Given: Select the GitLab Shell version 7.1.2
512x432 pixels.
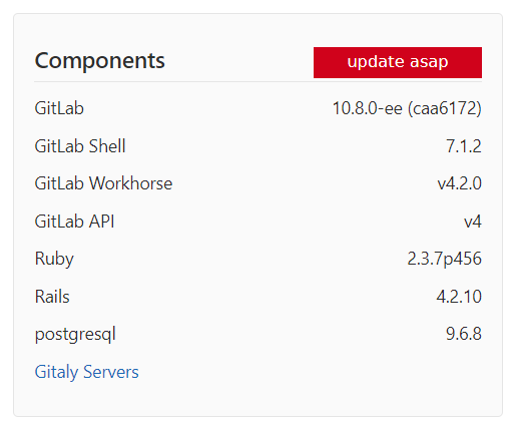Looking at the screenshot, I should coord(464,146).
